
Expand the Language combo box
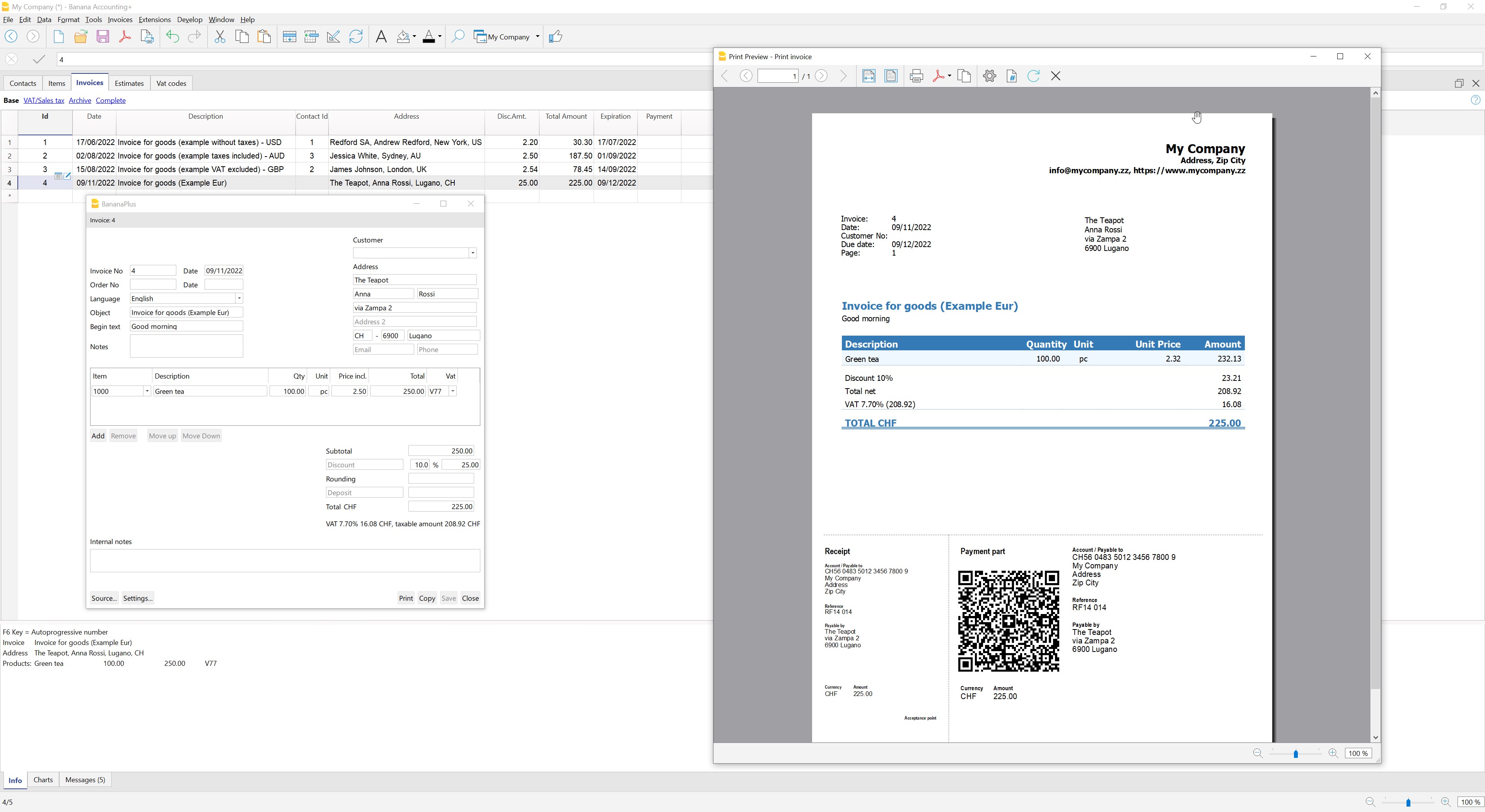click(x=239, y=299)
